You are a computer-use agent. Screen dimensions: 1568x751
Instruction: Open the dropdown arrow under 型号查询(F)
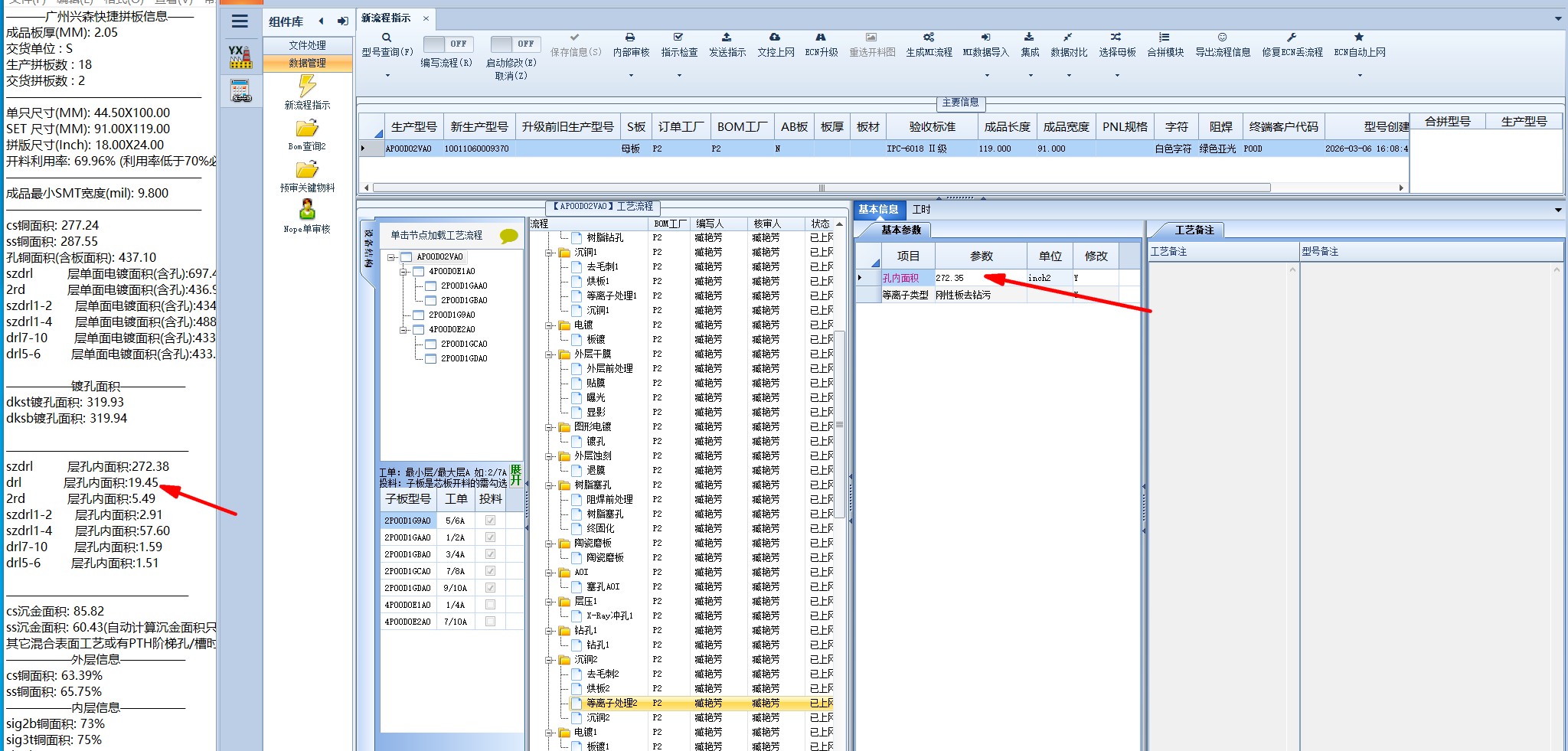[x=387, y=75]
